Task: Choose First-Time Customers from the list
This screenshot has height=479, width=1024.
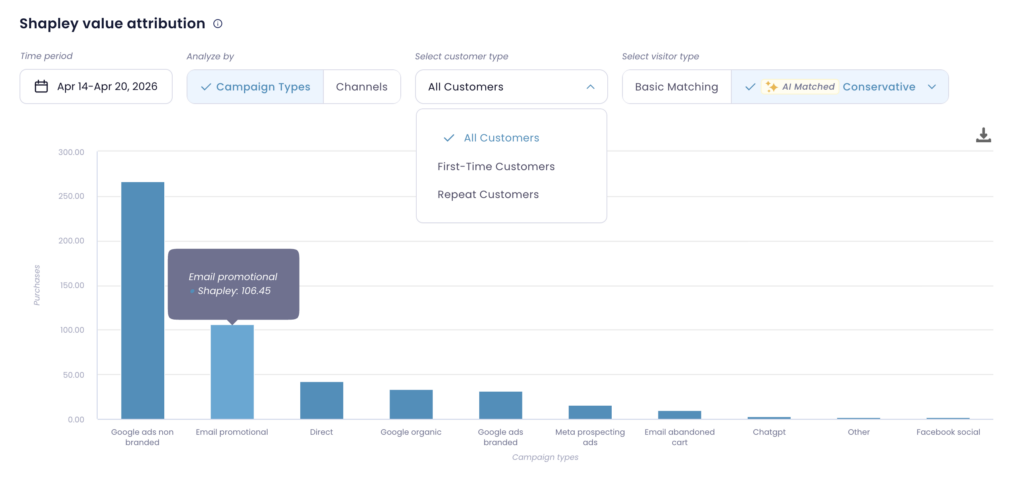Action: 496,166
